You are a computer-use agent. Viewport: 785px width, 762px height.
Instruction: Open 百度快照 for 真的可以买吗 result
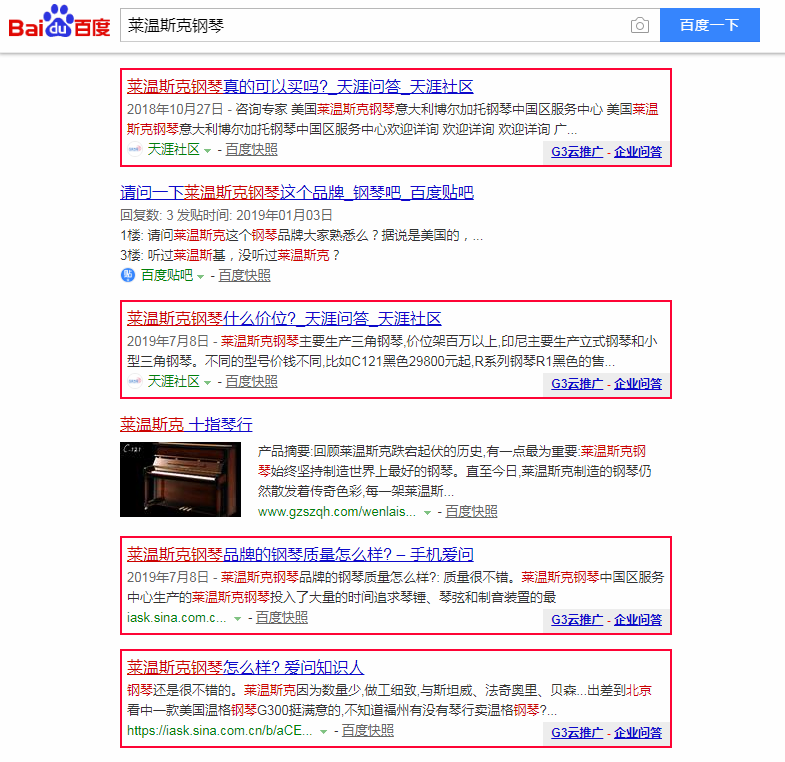pyautogui.click(x=251, y=149)
